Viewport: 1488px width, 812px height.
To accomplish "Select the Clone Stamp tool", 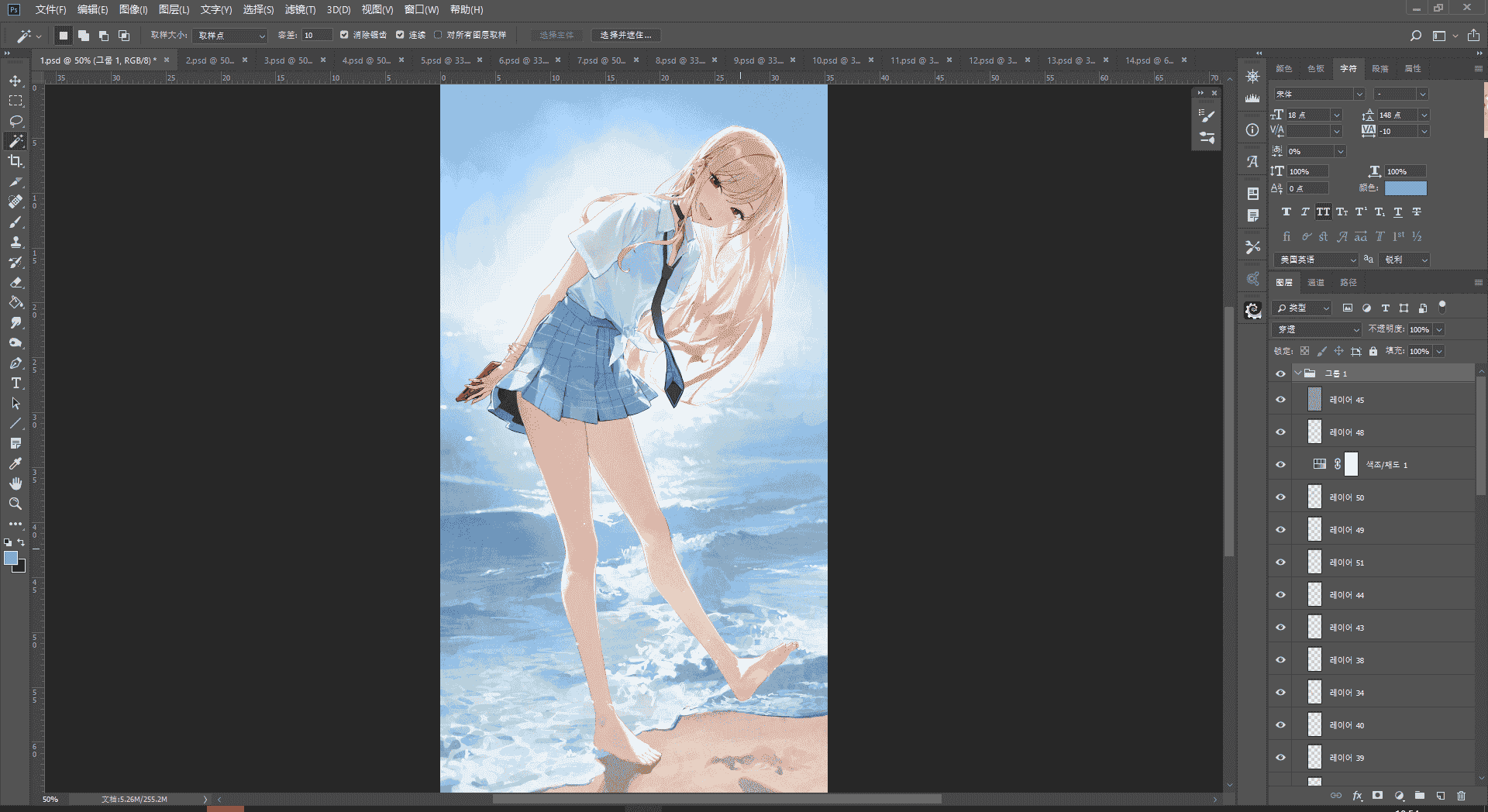I will point(15,242).
